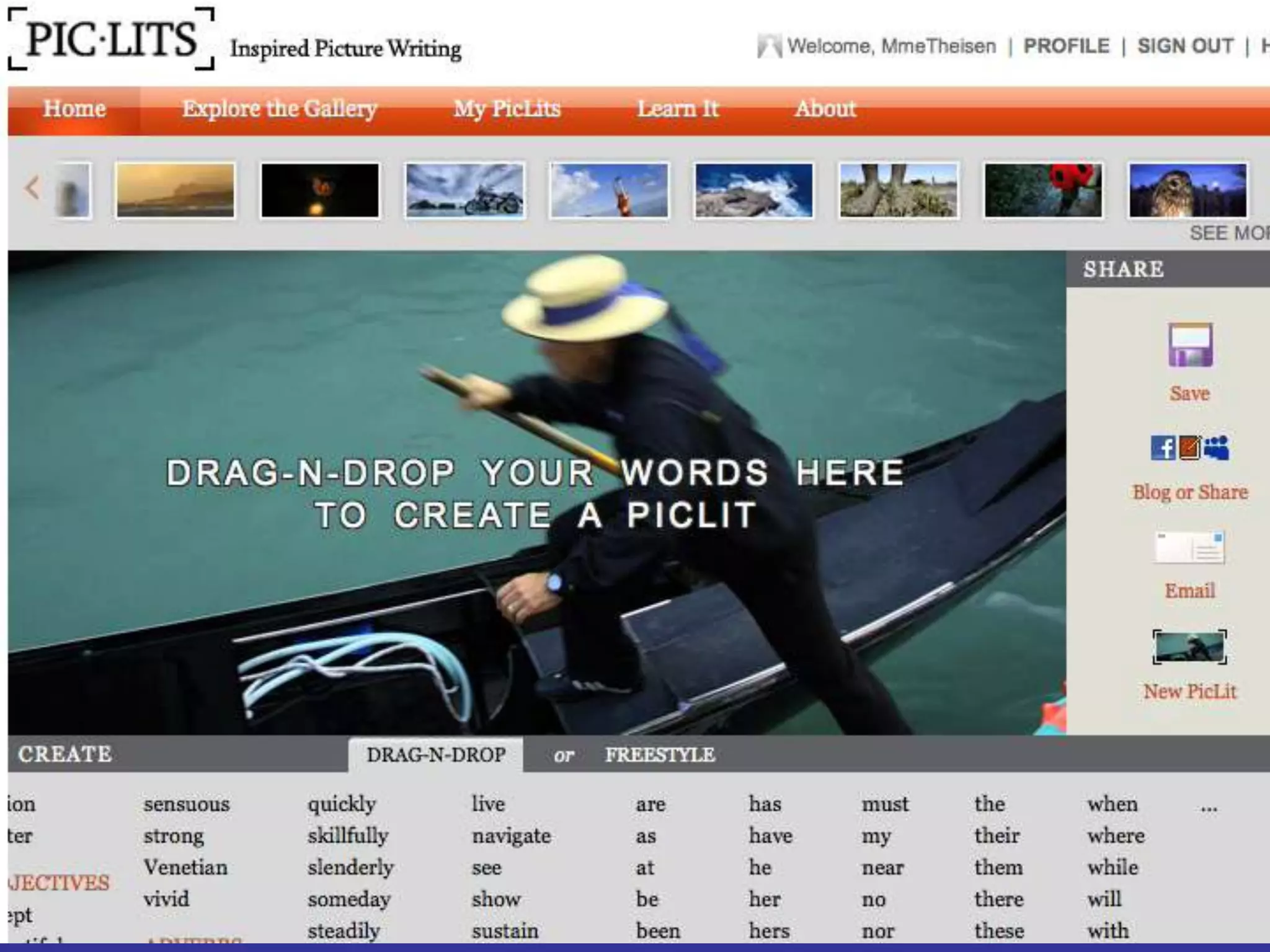
Task: Pick the word "navigate" from verb list
Action: pos(511,836)
